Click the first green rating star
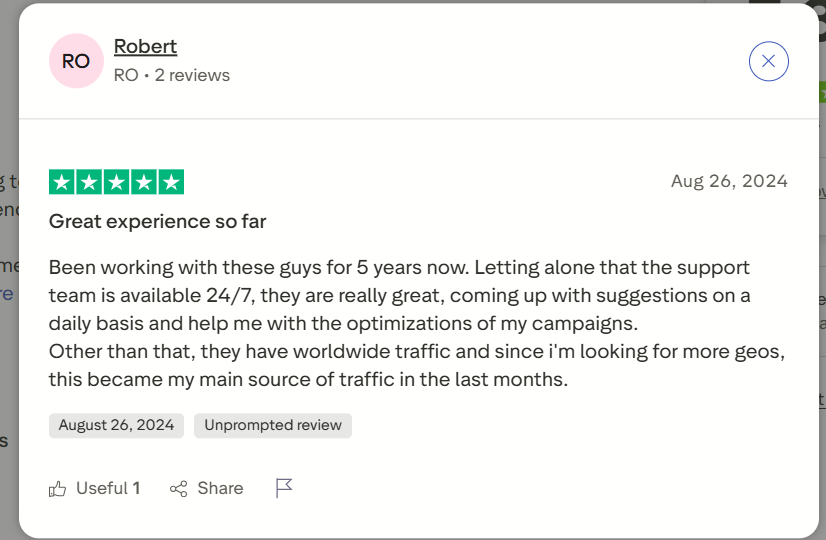826x540 pixels. [x=62, y=182]
